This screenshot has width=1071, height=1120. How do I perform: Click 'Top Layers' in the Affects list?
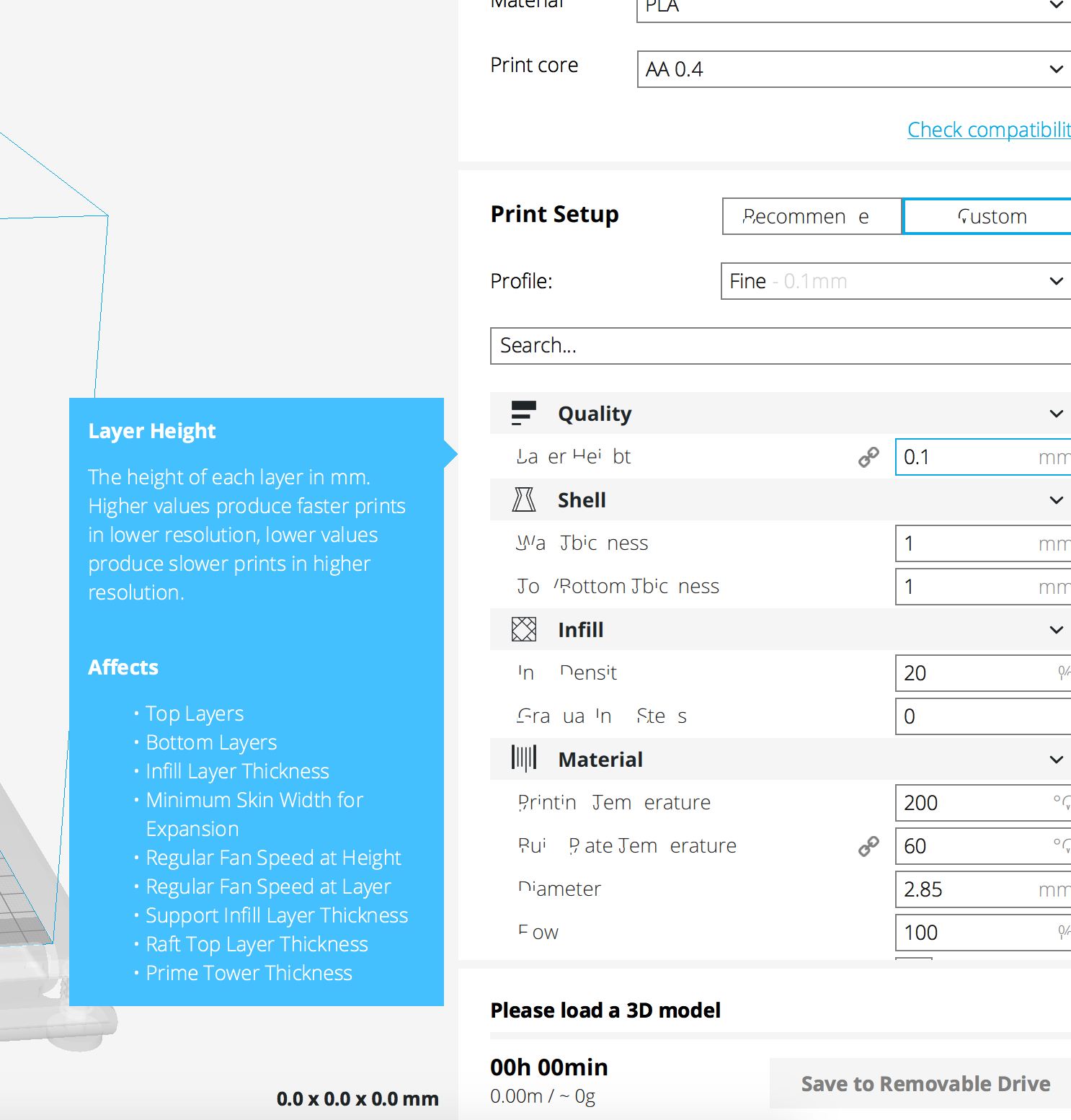(x=195, y=714)
